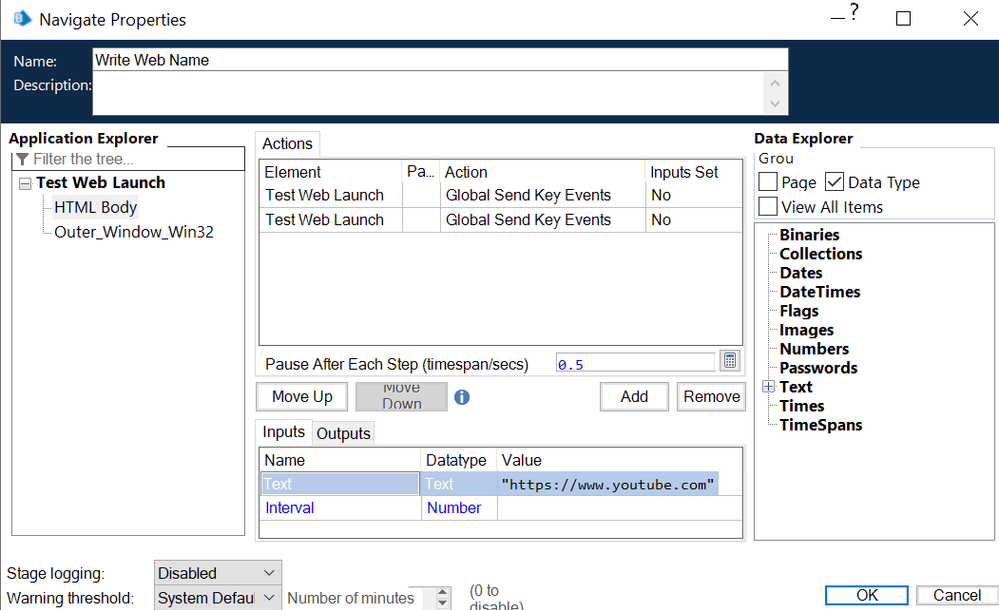Select the Test Web Launch root node
This screenshot has width=999, height=610.
pos(101,183)
